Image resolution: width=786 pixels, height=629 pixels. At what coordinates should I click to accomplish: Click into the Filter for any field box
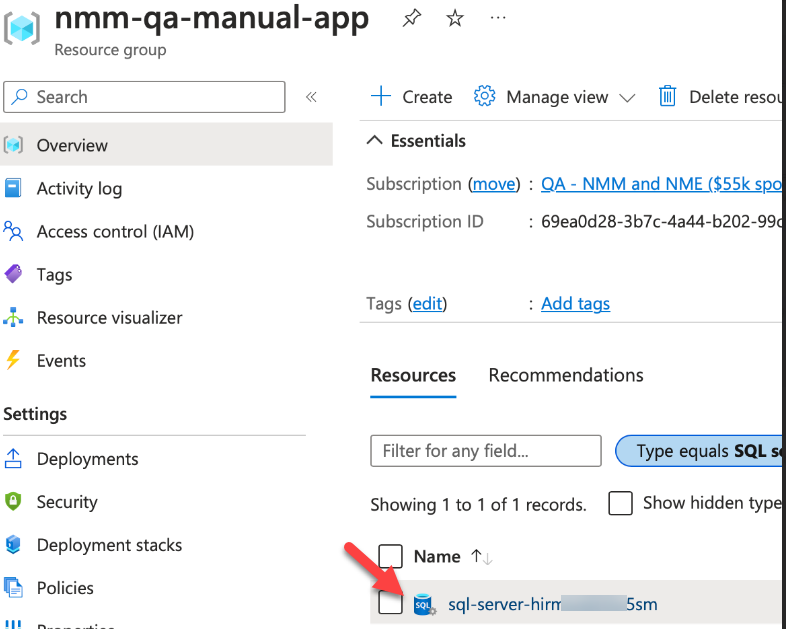[486, 451]
